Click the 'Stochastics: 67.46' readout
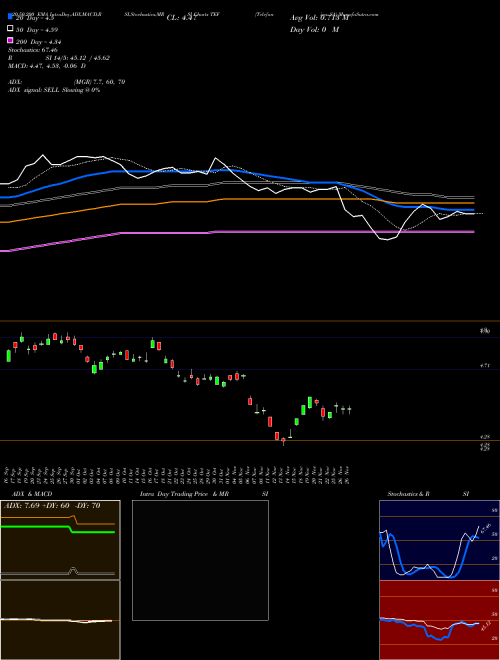 pyautogui.click(x=33, y=50)
